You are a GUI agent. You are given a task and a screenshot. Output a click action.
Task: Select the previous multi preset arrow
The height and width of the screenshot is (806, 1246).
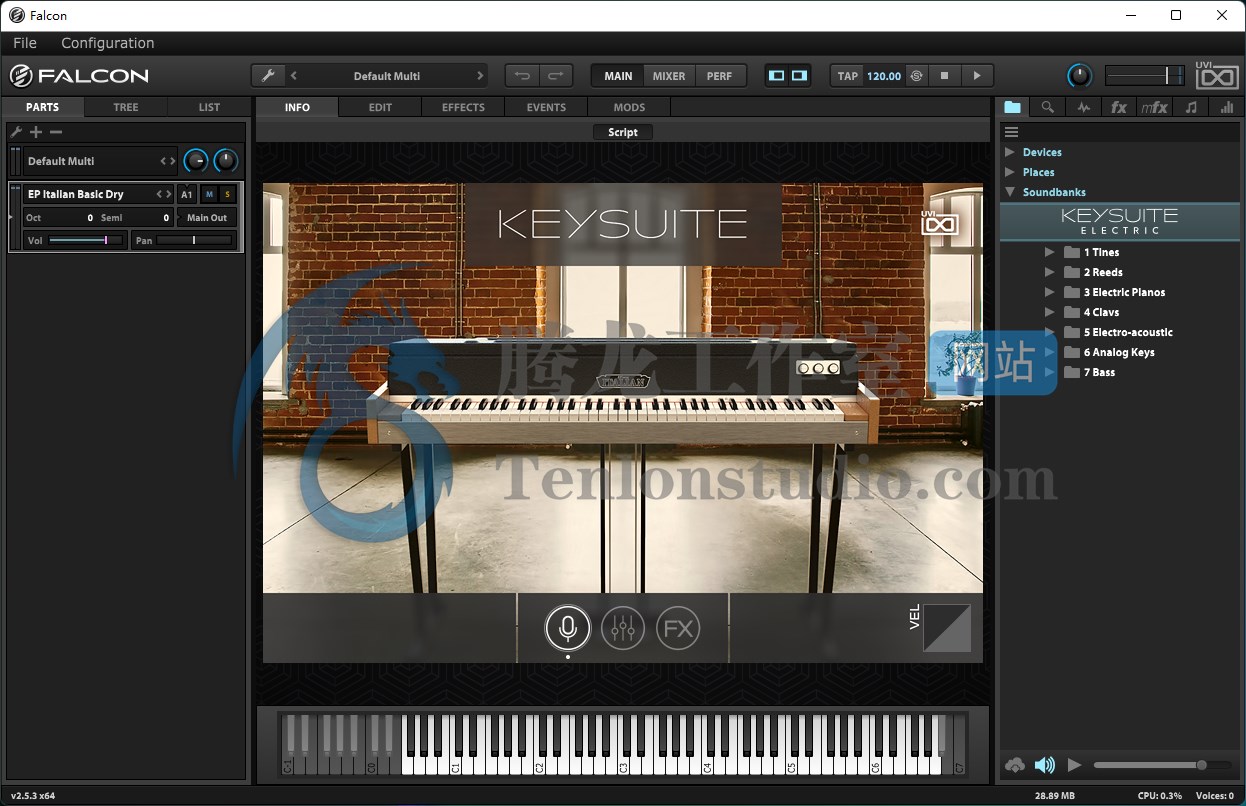[x=294, y=76]
